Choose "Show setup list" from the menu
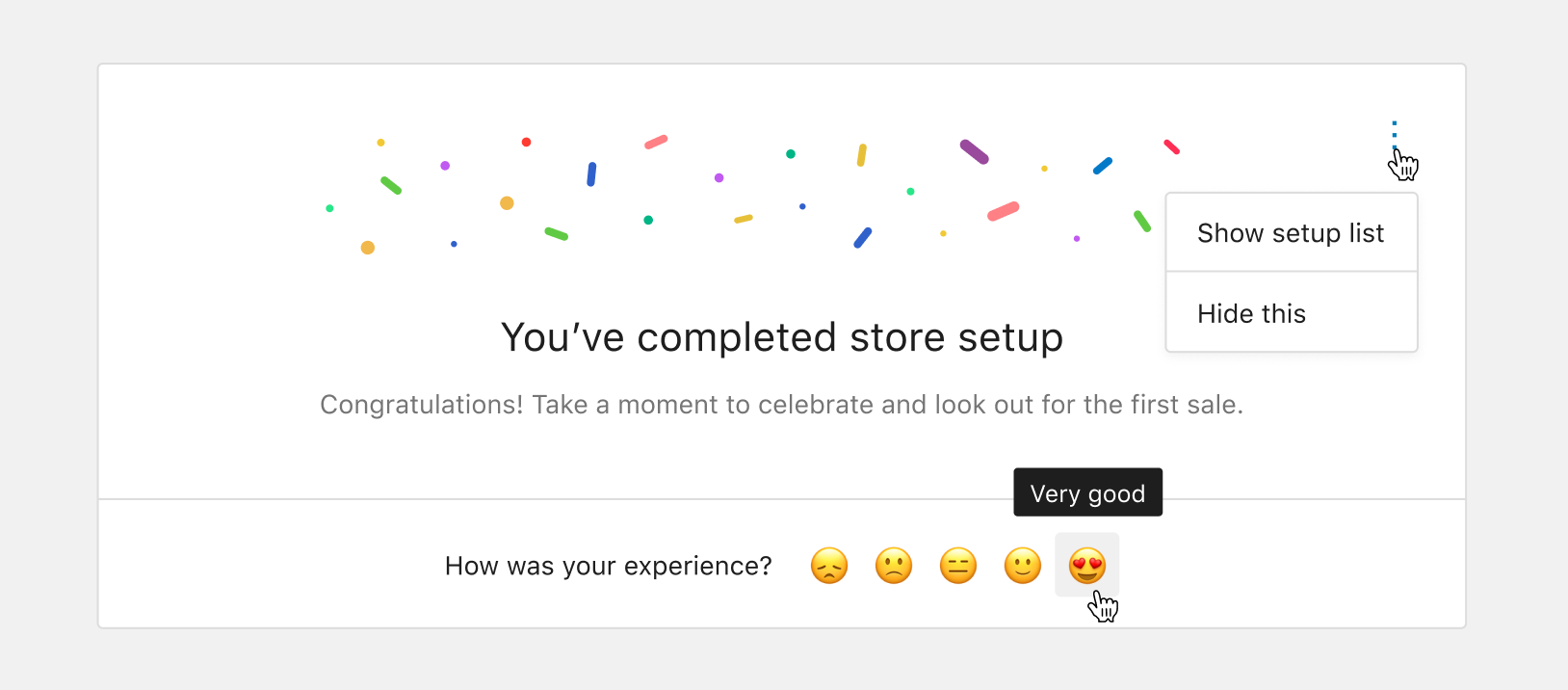The height and width of the screenshot is (690, 1568). [x=1291, y=232]
